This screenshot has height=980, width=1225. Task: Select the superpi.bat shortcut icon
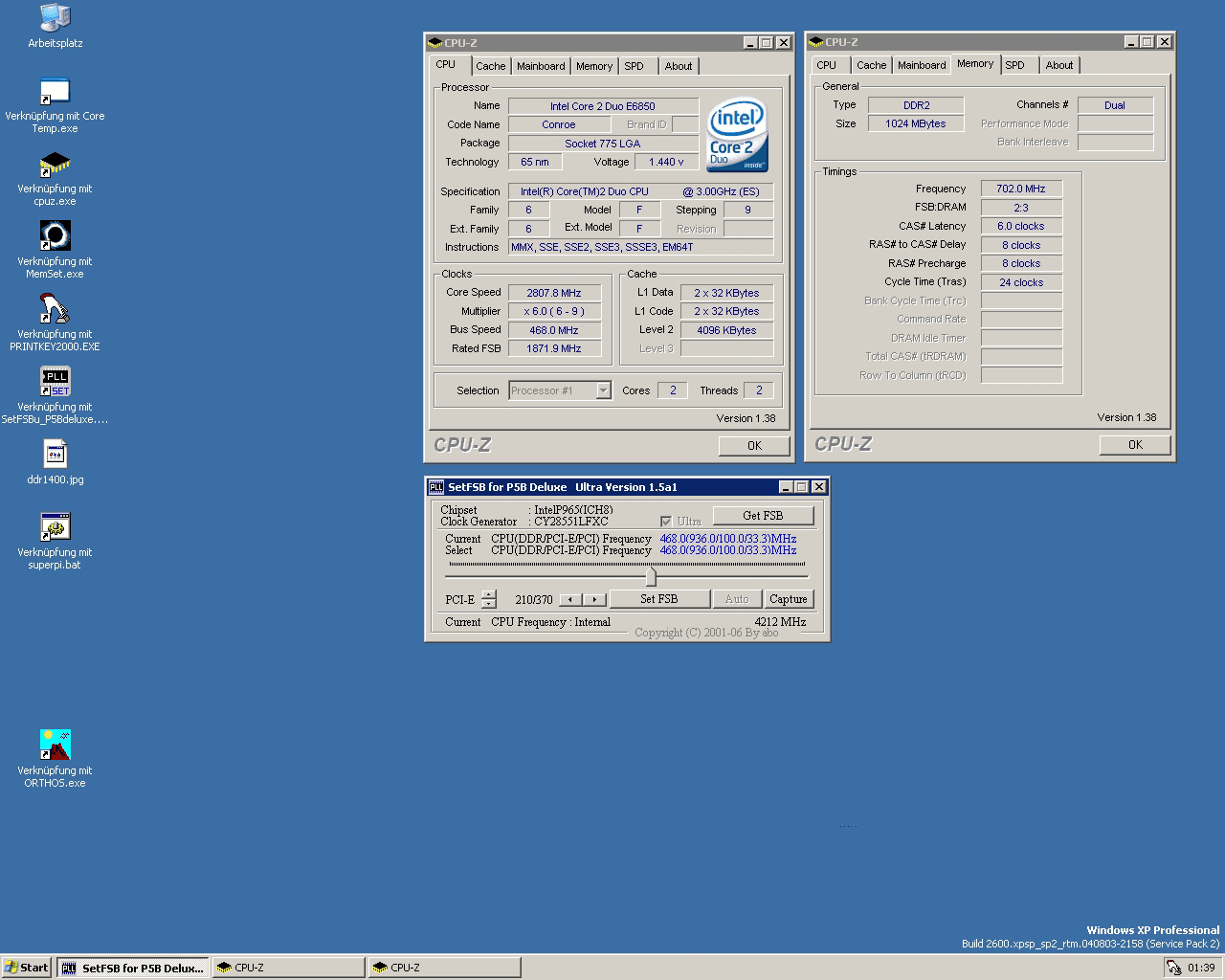[x=55, y=527]
